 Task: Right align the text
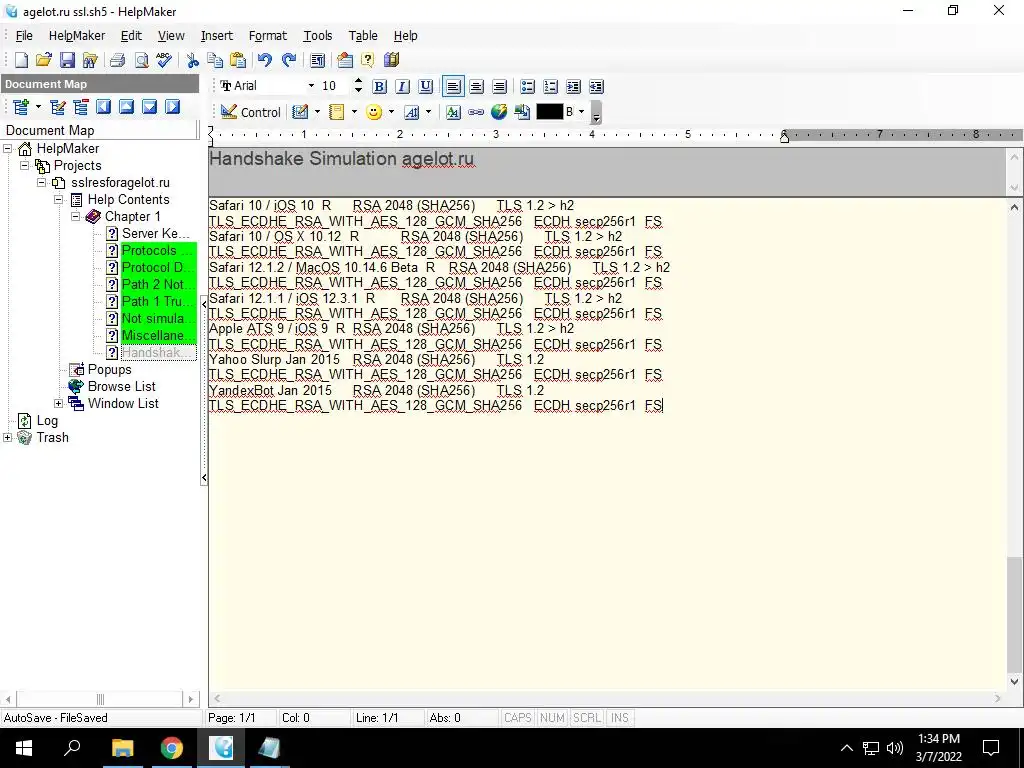[500, 86]
